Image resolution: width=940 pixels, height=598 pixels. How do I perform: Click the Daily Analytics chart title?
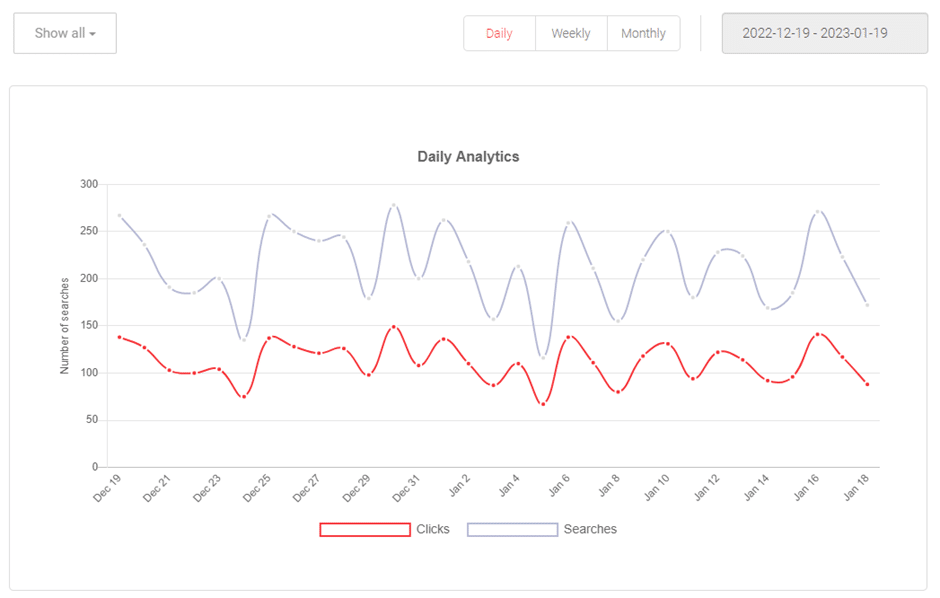[468, 156]
